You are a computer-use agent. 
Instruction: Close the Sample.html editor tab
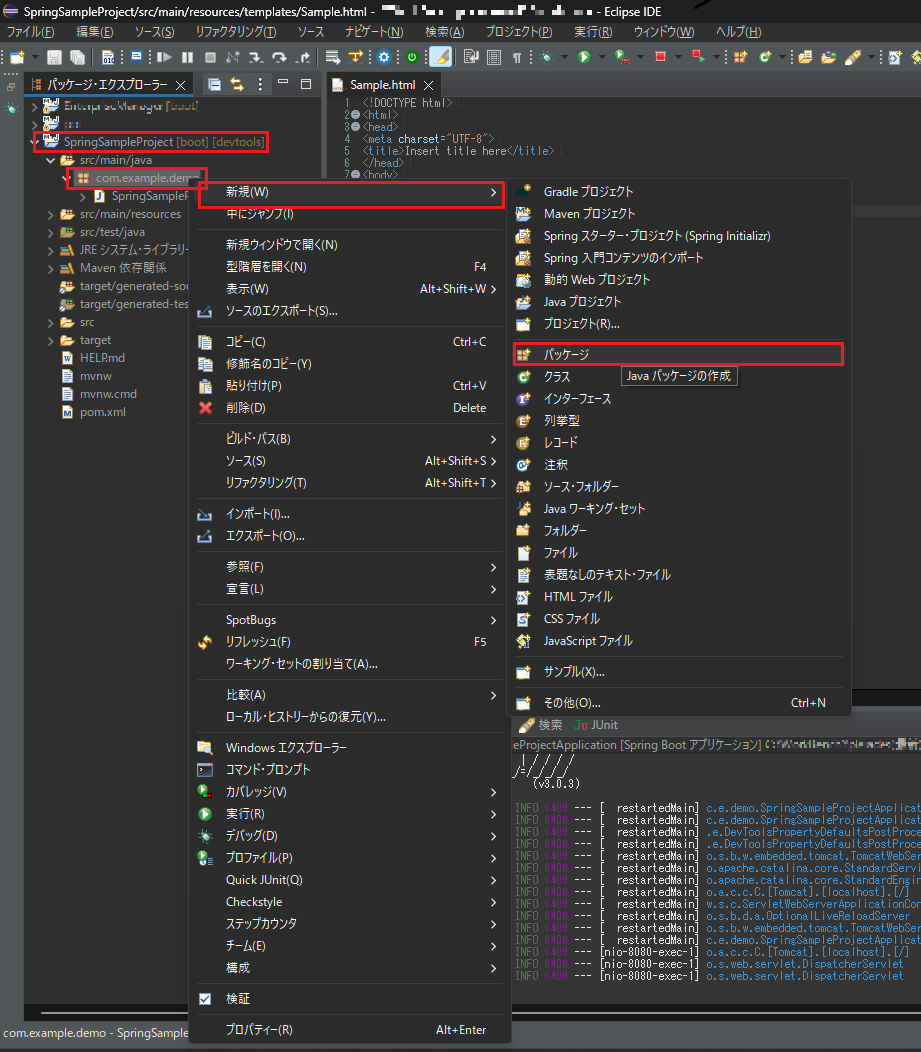[429, 85]
